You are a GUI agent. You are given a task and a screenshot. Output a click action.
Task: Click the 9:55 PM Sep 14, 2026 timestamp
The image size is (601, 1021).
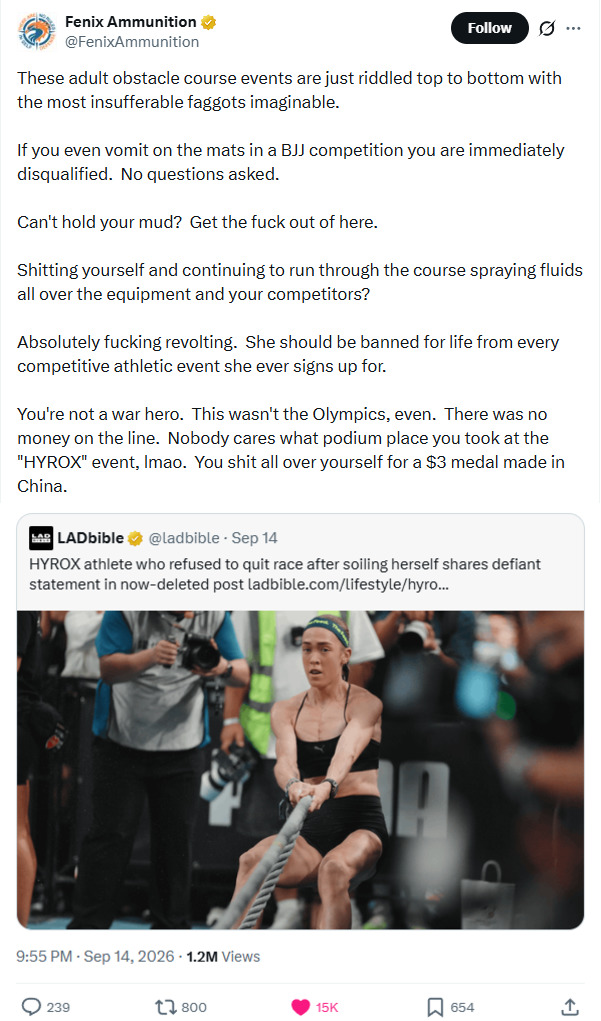click(96, 957)
